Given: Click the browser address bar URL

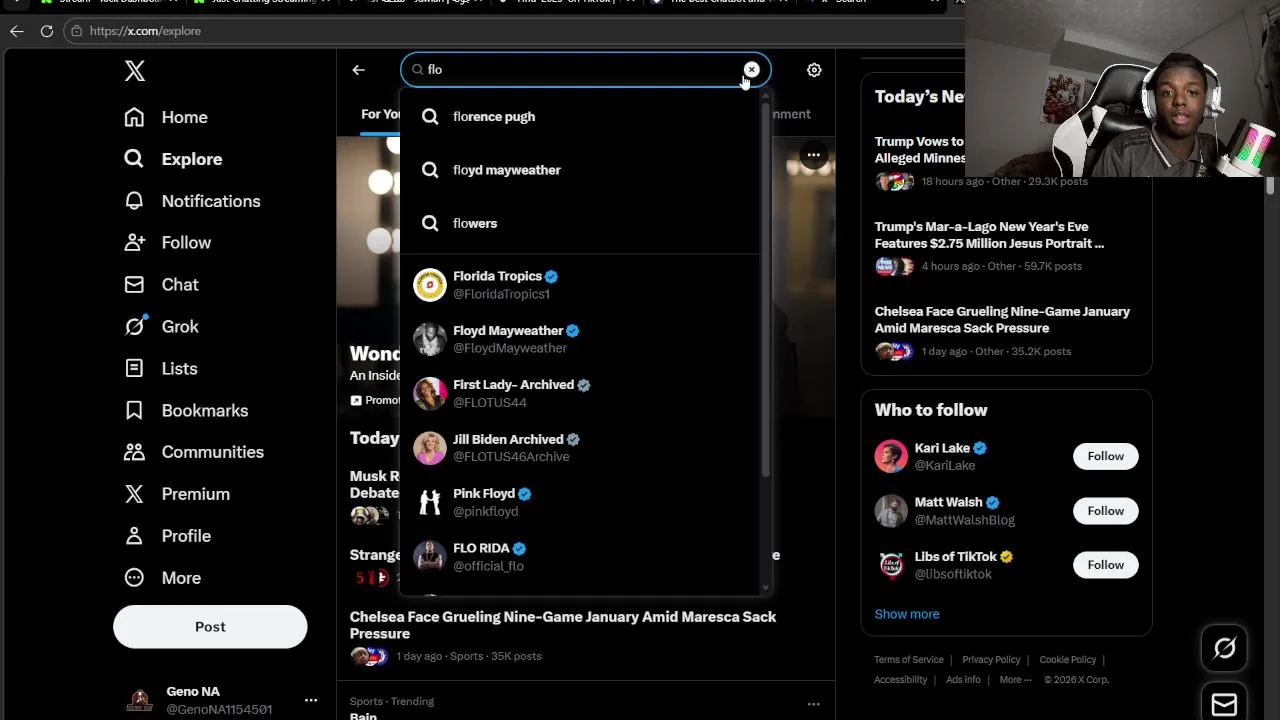Looking at the screenshot, I should [x=145, y=31].
